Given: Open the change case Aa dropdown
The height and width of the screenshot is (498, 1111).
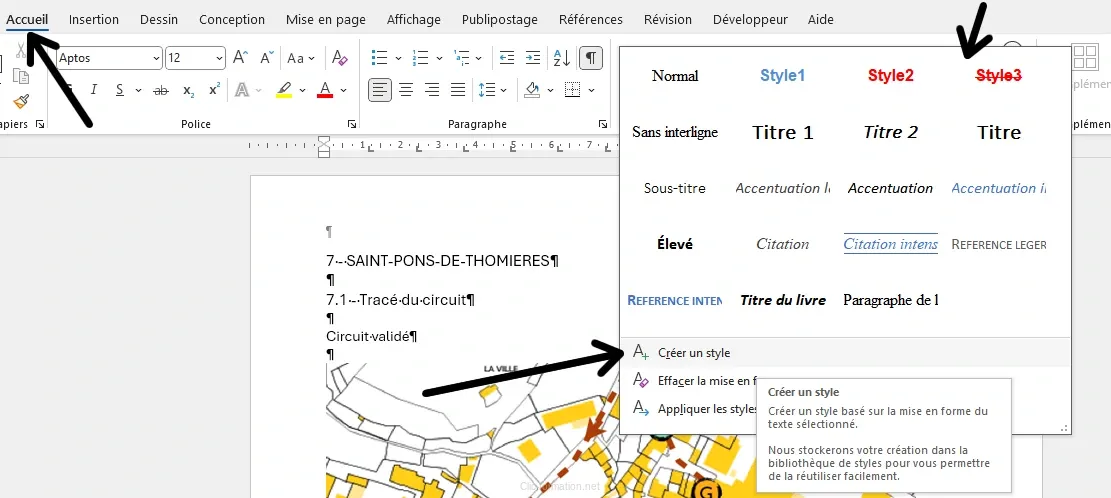Looking at the screenshot, I should tap(301, 58).
